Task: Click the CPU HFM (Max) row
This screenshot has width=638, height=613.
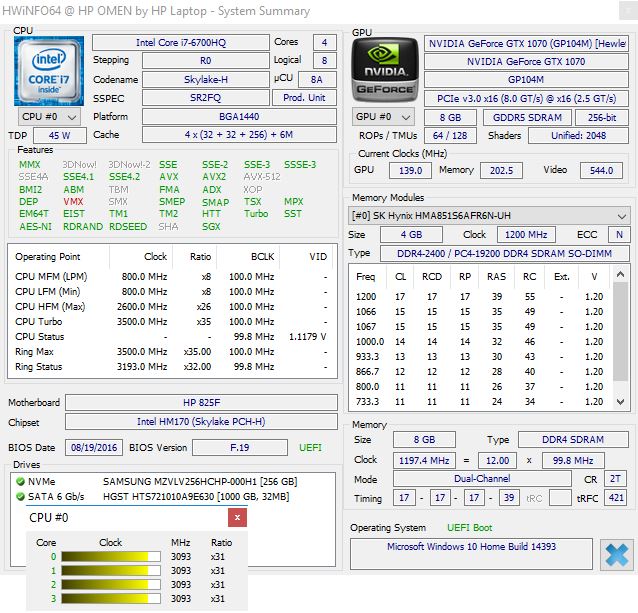Action: (171, 307)
